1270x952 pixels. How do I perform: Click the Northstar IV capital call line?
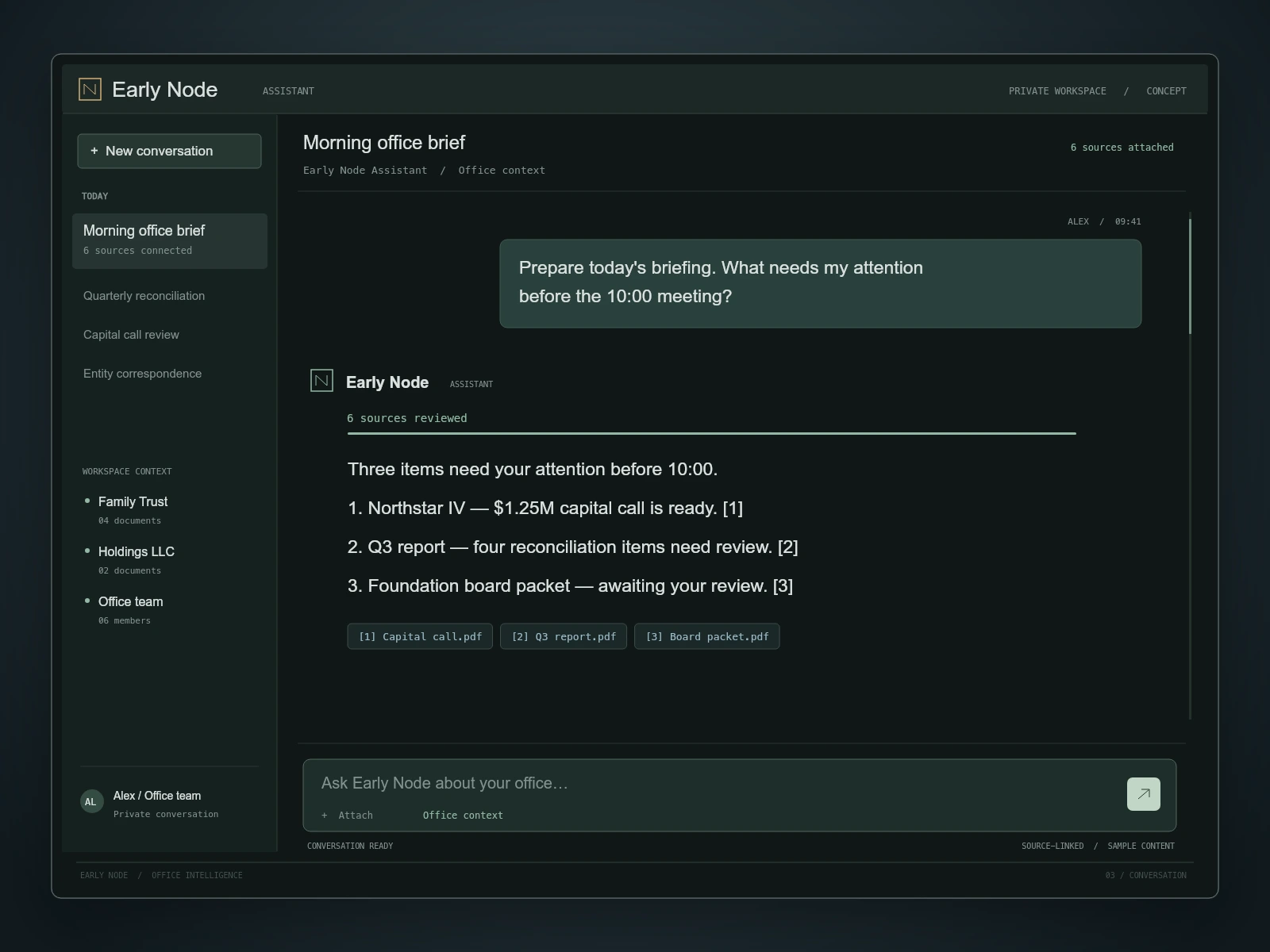pos(545,508)
